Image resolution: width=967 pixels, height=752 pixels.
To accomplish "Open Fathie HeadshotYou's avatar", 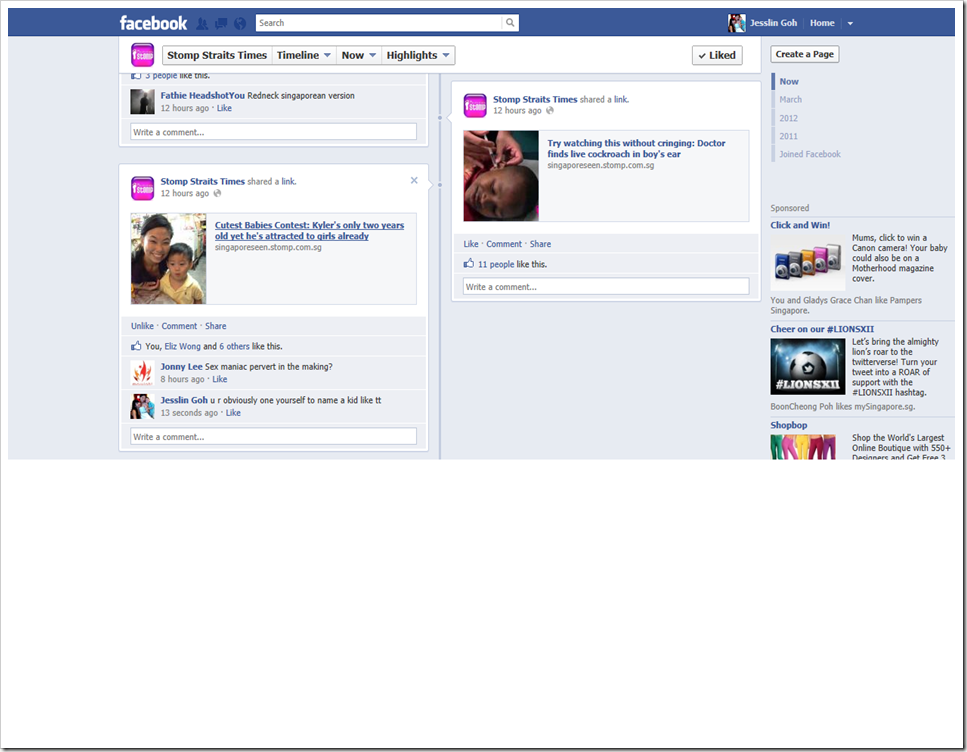I will (x=142, y=102).
